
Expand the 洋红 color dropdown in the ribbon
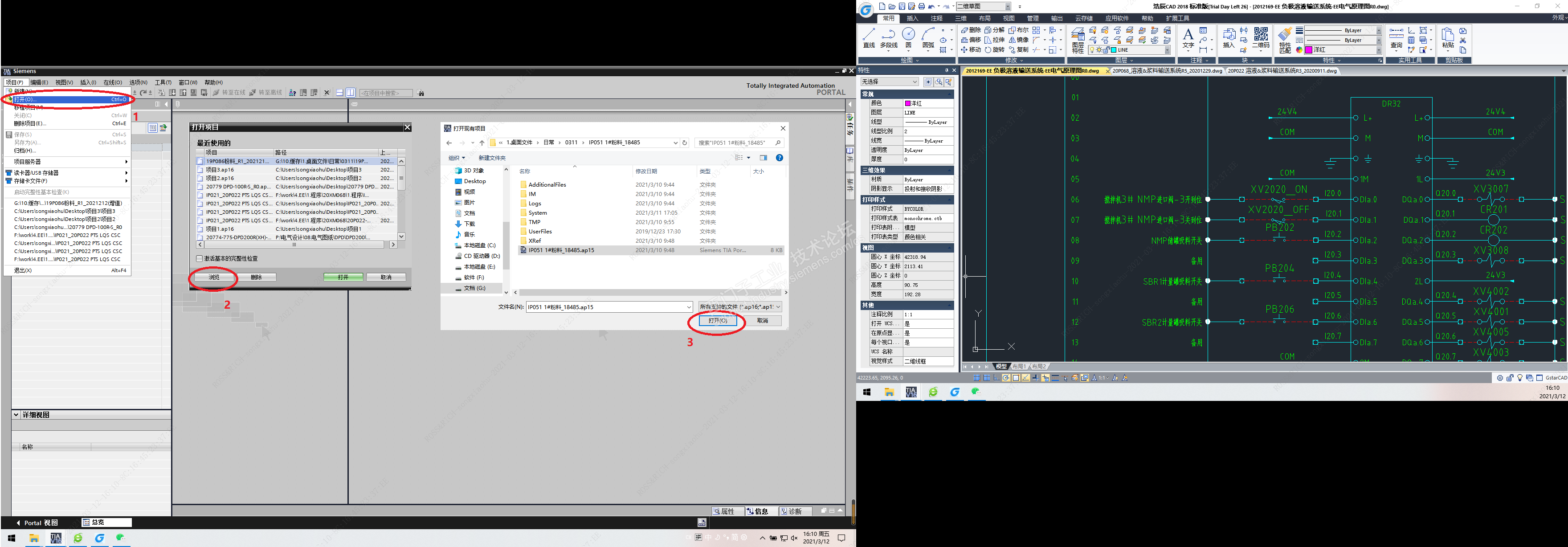[1379, 50]
